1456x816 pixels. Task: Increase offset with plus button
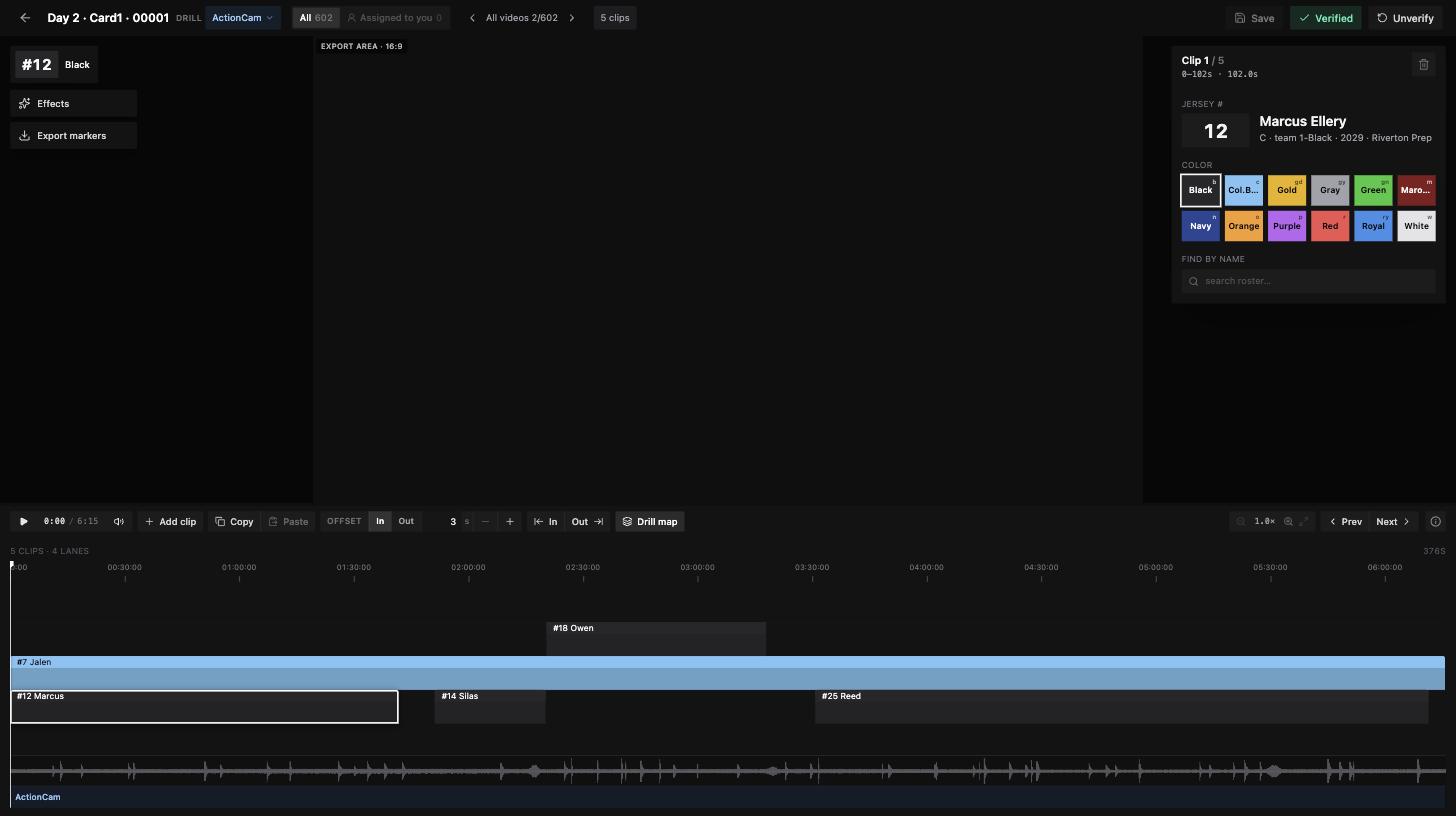[x=510, y=521]
